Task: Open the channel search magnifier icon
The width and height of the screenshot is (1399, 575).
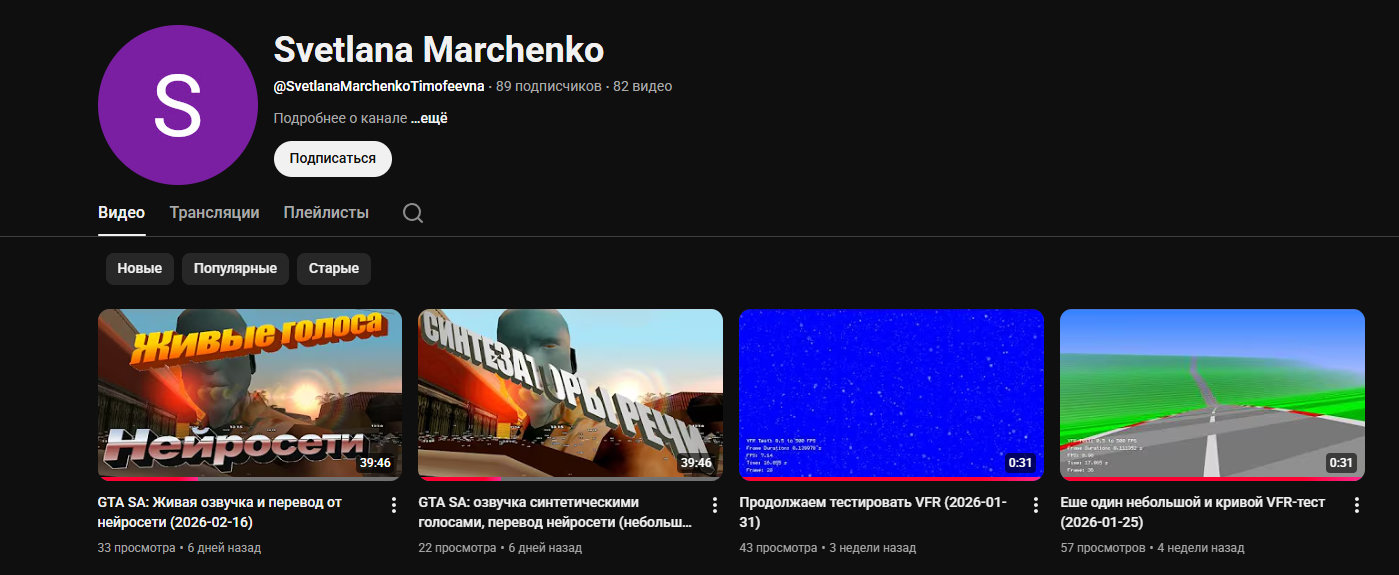Action: click(413, 213)
